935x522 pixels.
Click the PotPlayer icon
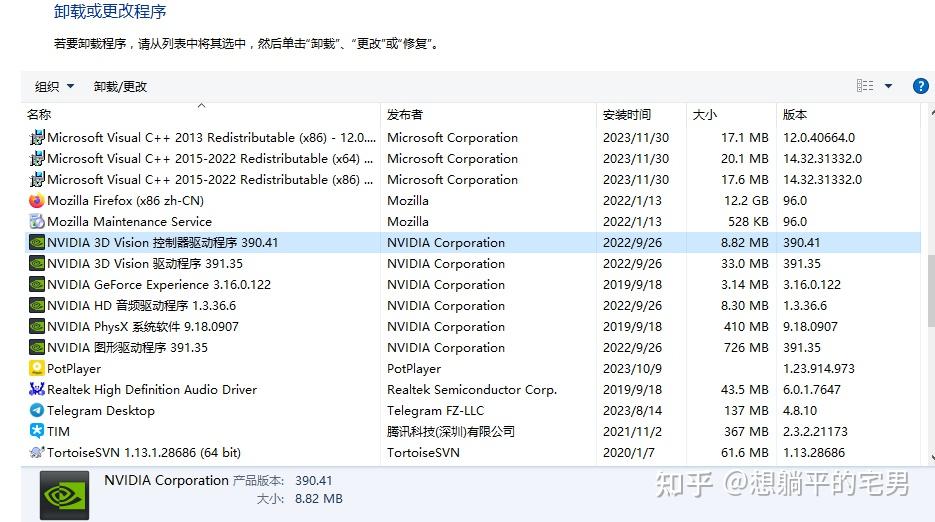tap(37, 368)
